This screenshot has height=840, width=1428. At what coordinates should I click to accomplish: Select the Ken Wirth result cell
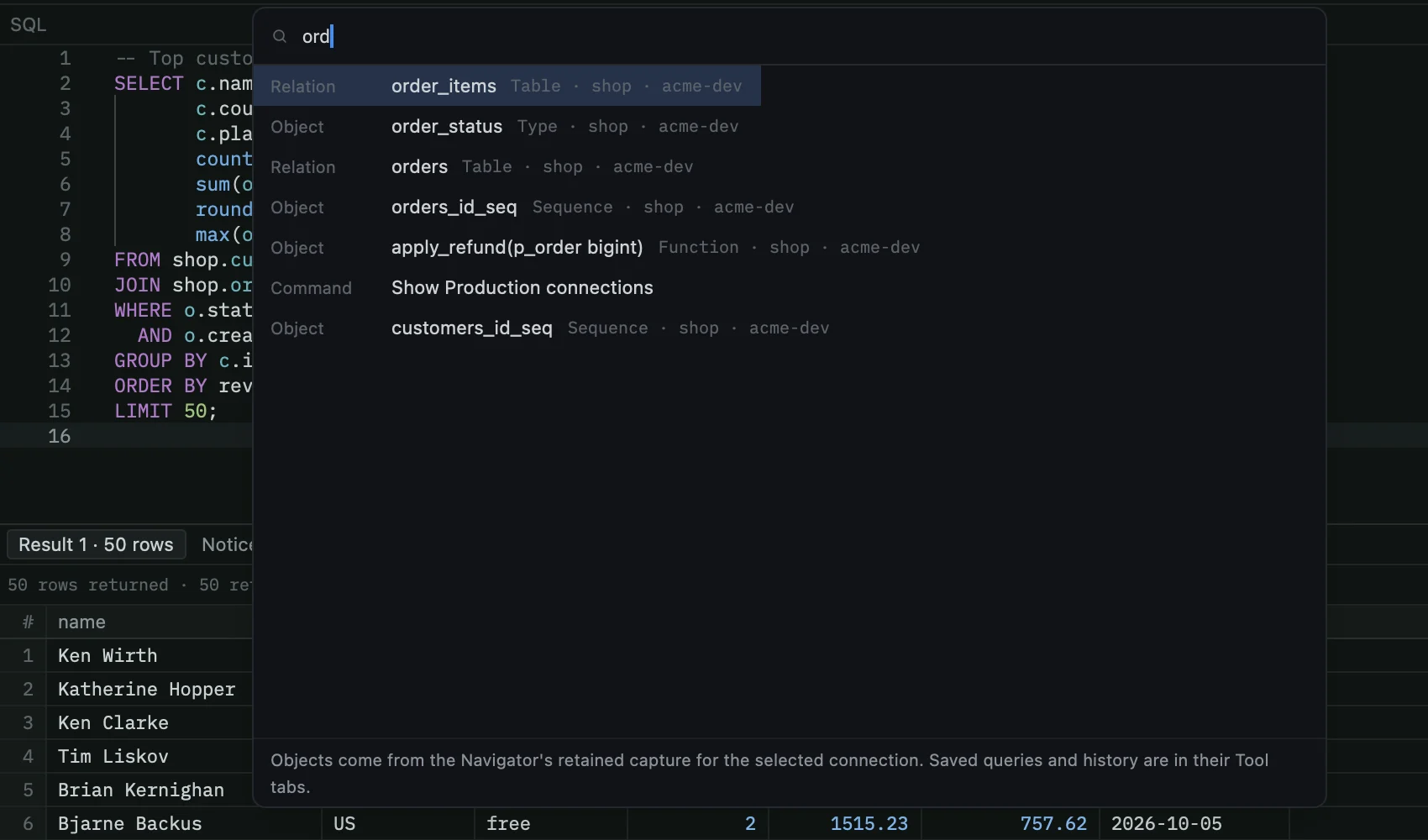pyautogui.click(x=150, y=655)
